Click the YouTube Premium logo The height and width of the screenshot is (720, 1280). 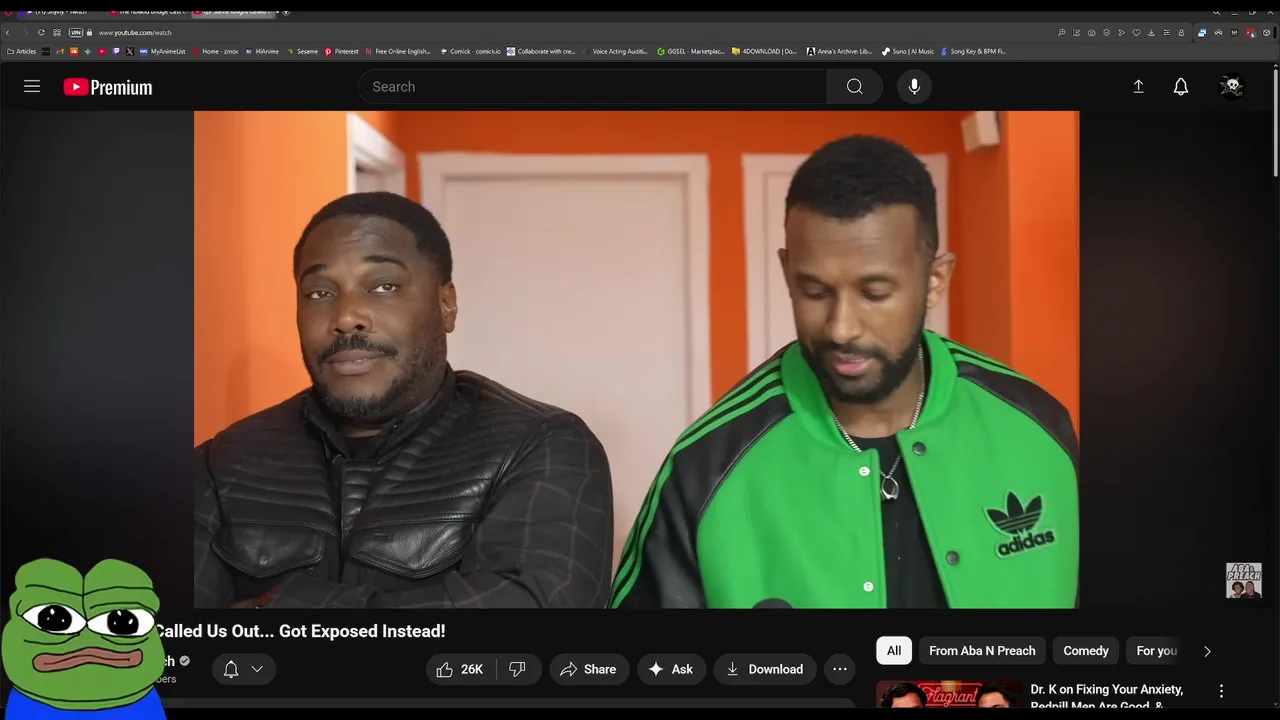[108, 87]
